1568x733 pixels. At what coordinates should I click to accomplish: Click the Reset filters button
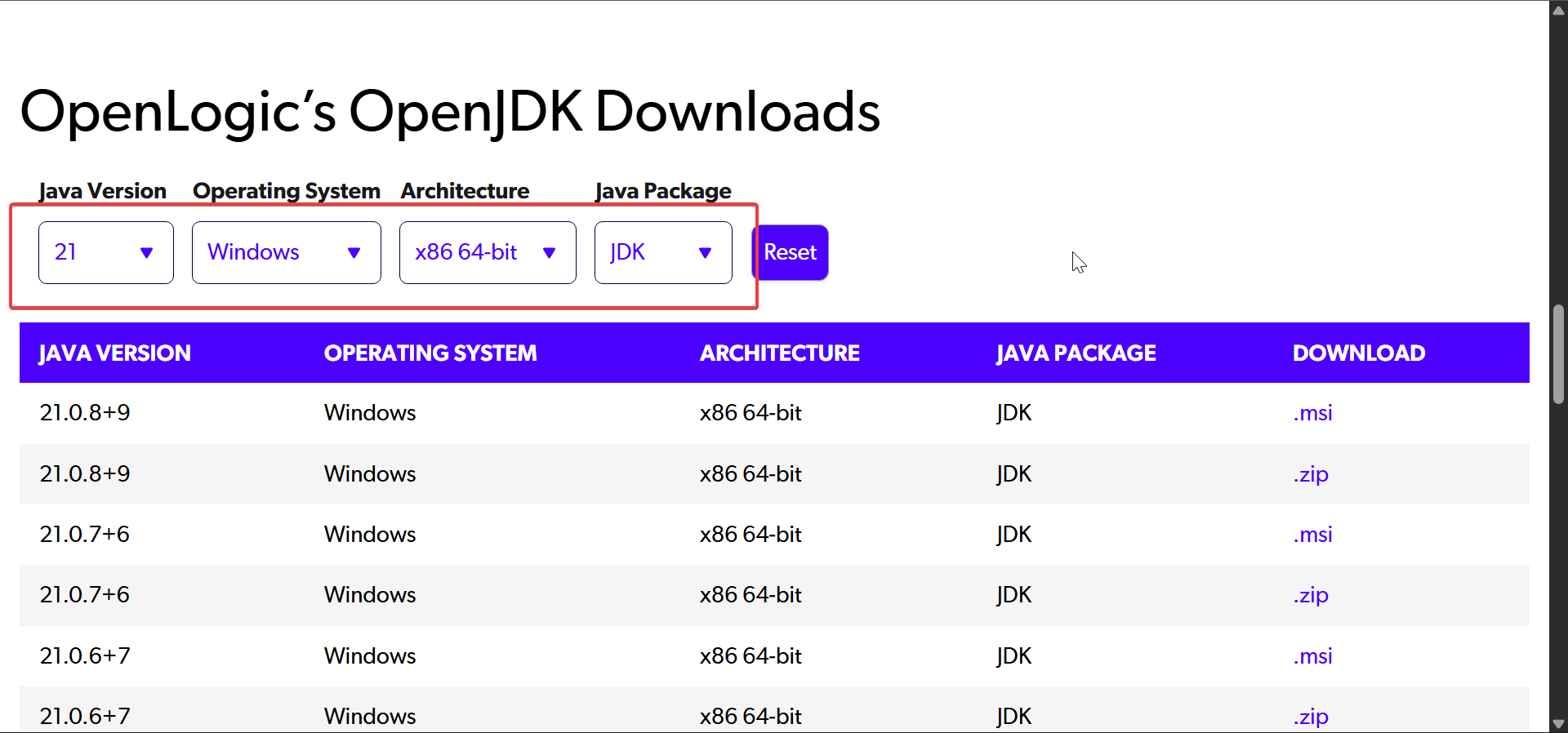tap(790, 252)
